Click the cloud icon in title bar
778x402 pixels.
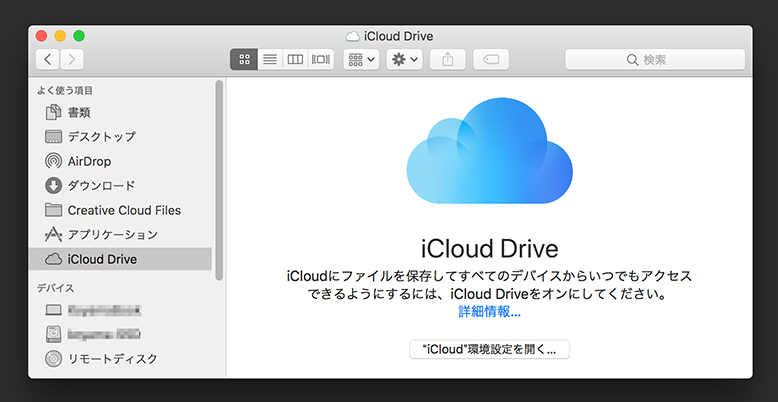point(352,36)
